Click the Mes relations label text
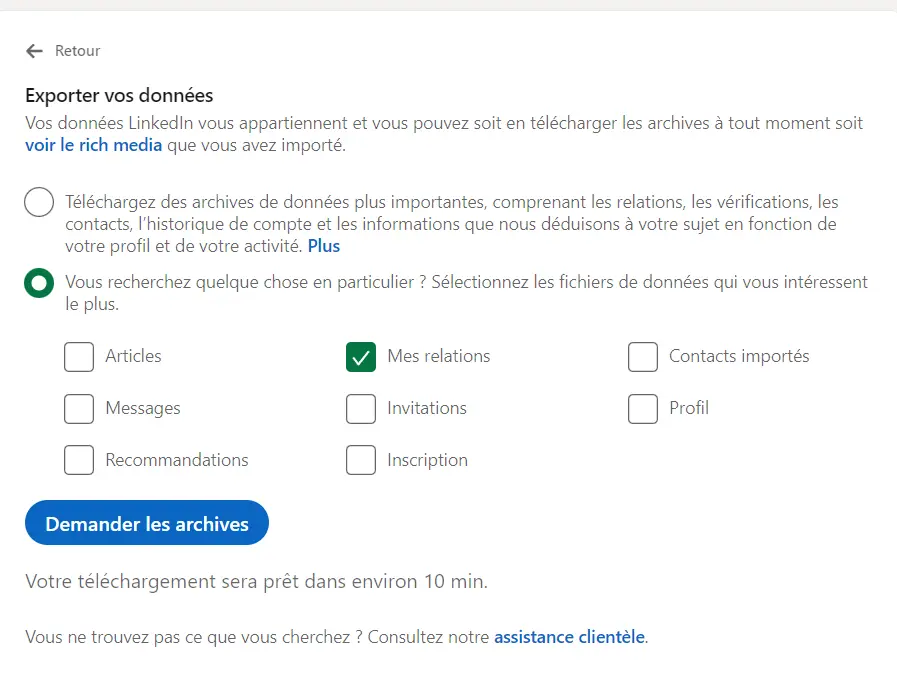 click(x=440, y=356)
